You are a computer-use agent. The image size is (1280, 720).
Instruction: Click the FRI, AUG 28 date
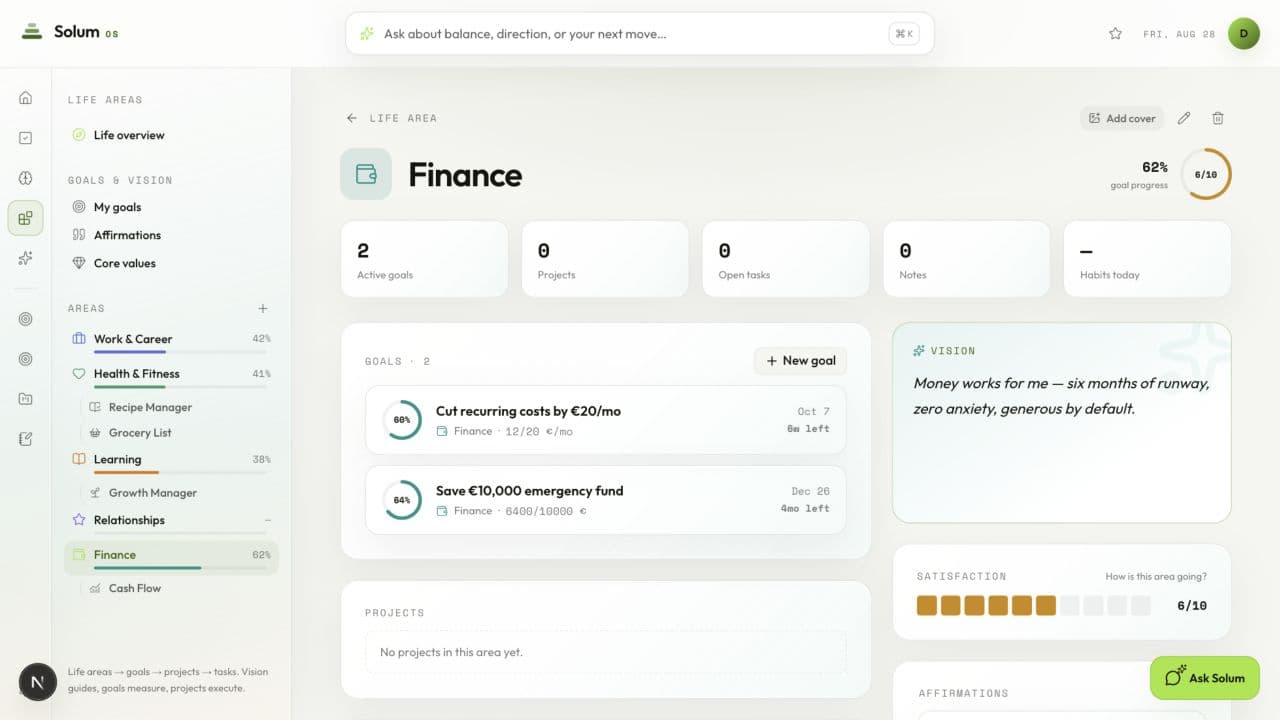pos(1179,34)
